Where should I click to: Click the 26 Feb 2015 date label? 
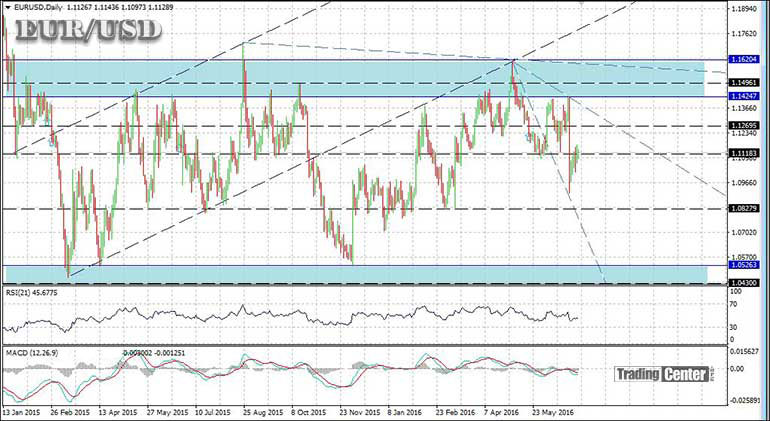70,414
